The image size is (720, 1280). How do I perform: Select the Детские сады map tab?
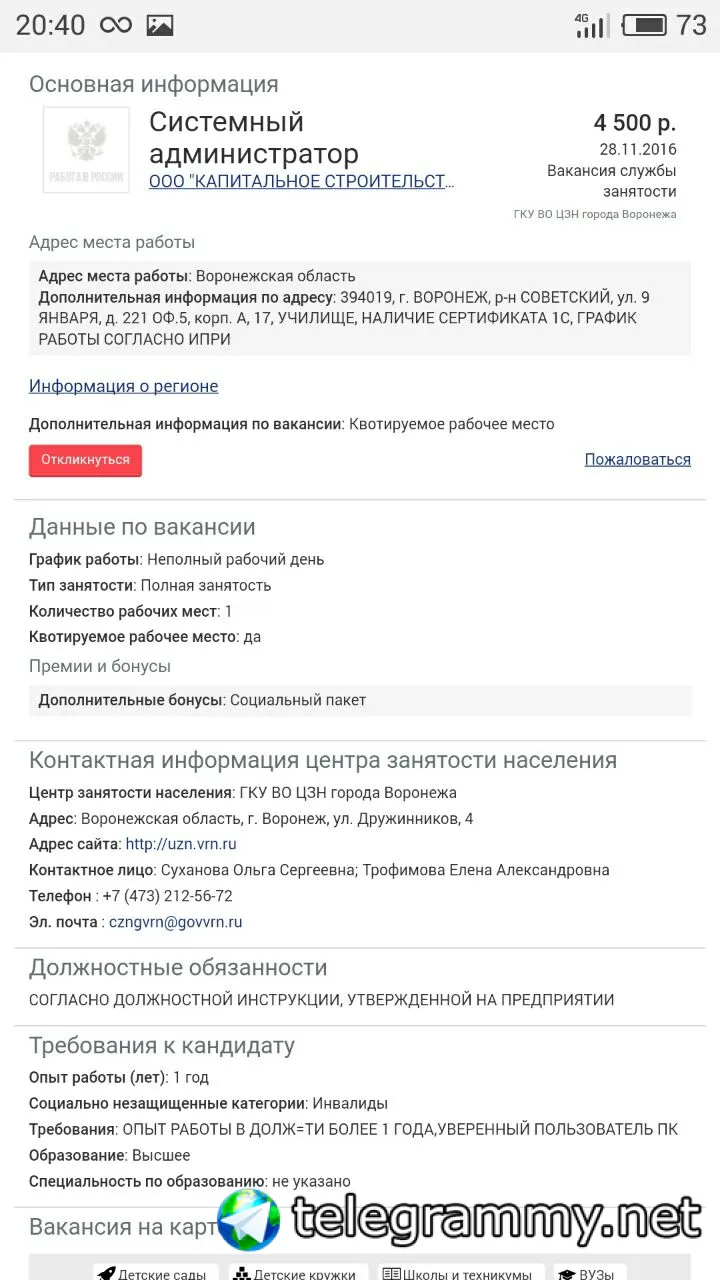tap(153, 1273)
